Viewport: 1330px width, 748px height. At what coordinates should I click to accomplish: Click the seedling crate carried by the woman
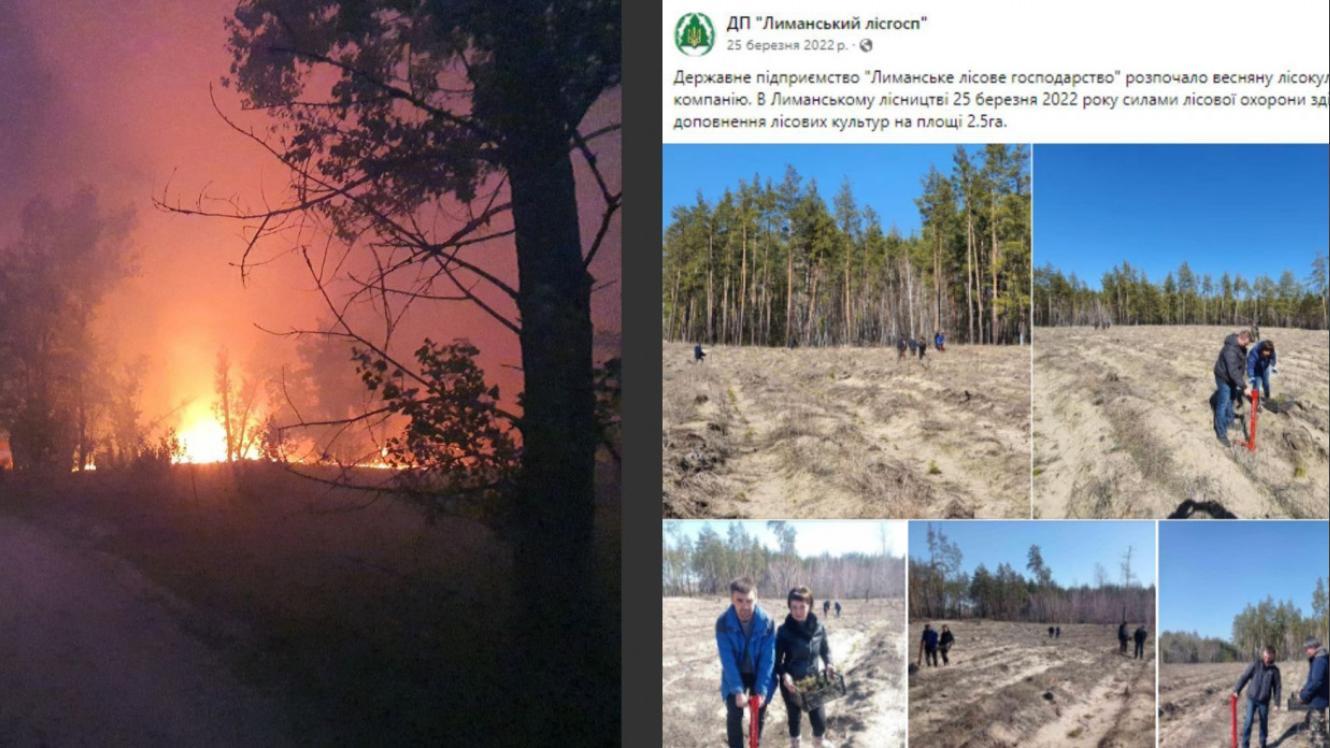(820, 689)
